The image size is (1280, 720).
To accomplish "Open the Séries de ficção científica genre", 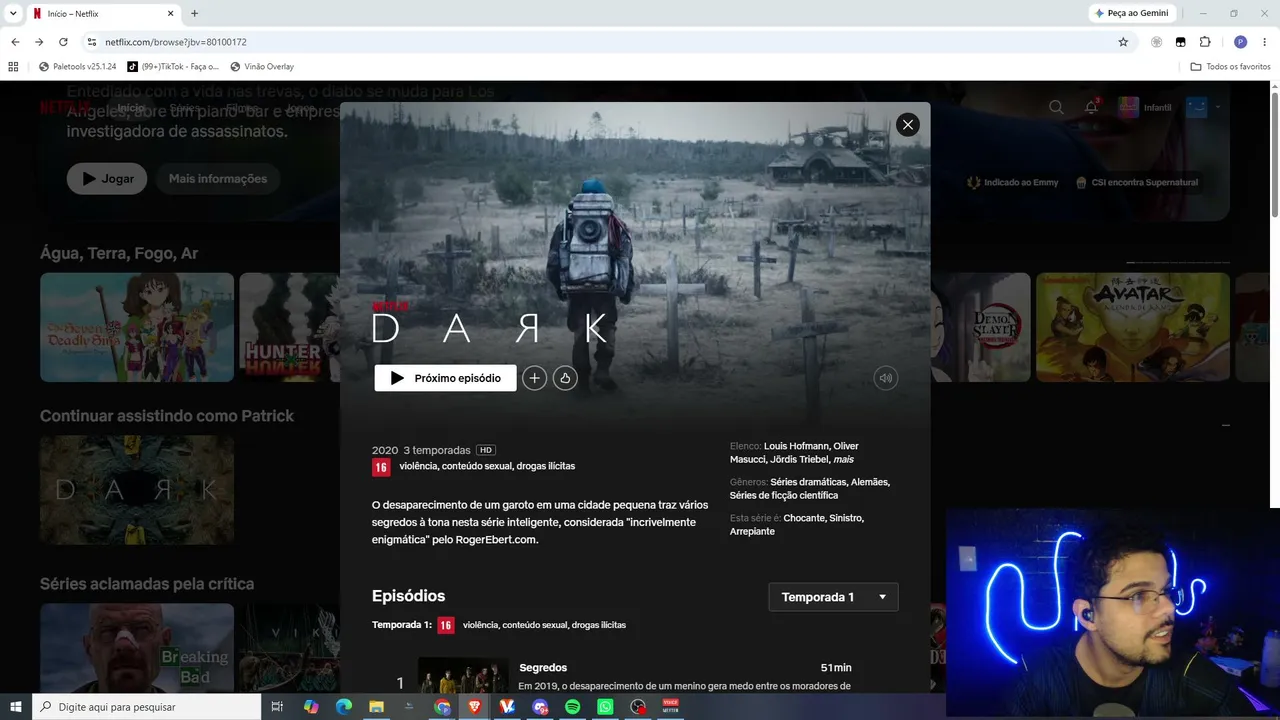I will pyautogui.click(x=784, y=496).
